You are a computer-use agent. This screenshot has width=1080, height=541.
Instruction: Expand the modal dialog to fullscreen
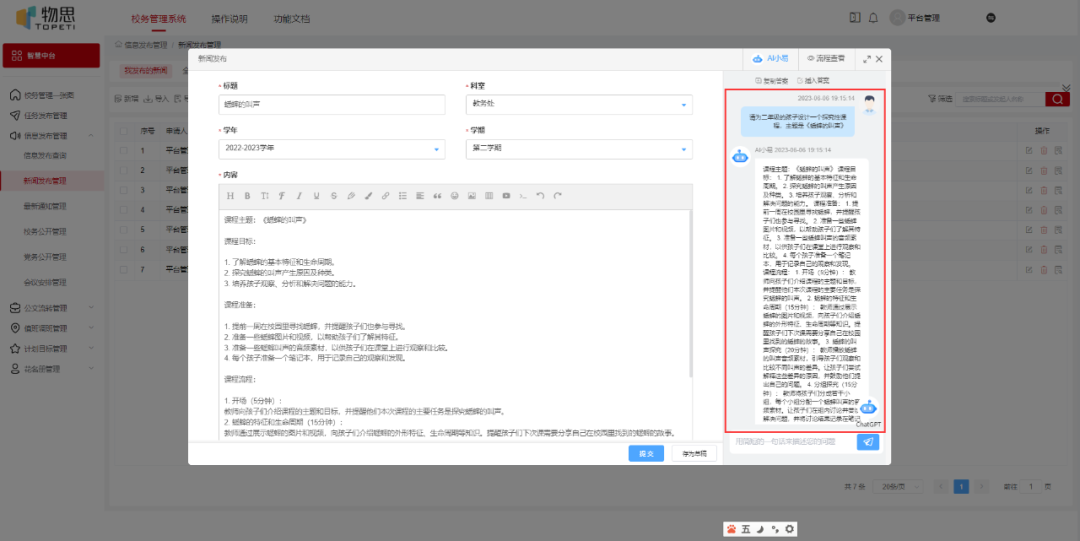point(866,60)
